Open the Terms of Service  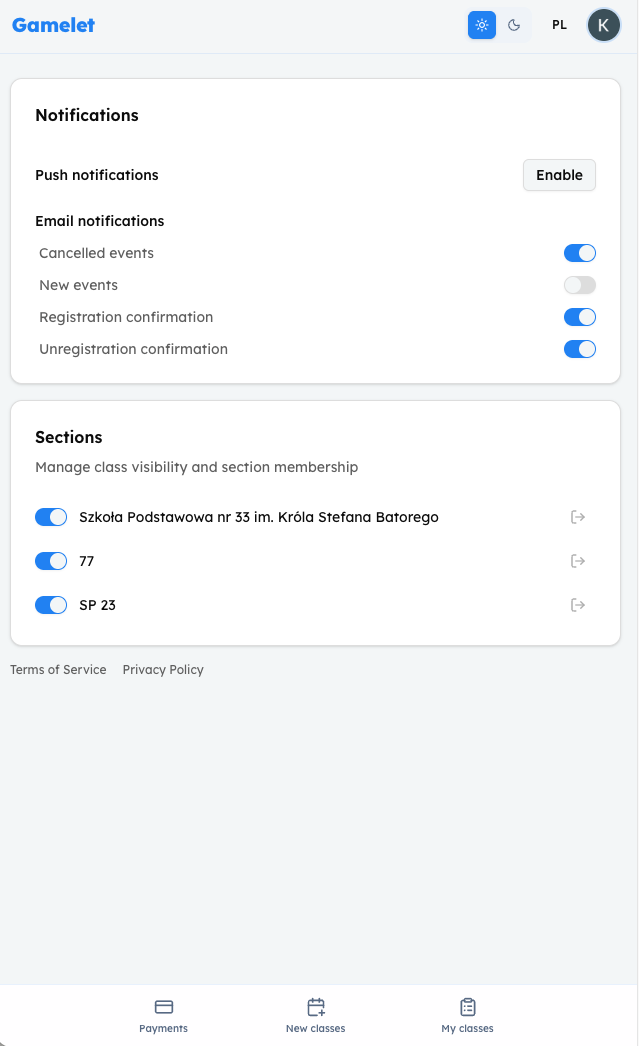58,669
